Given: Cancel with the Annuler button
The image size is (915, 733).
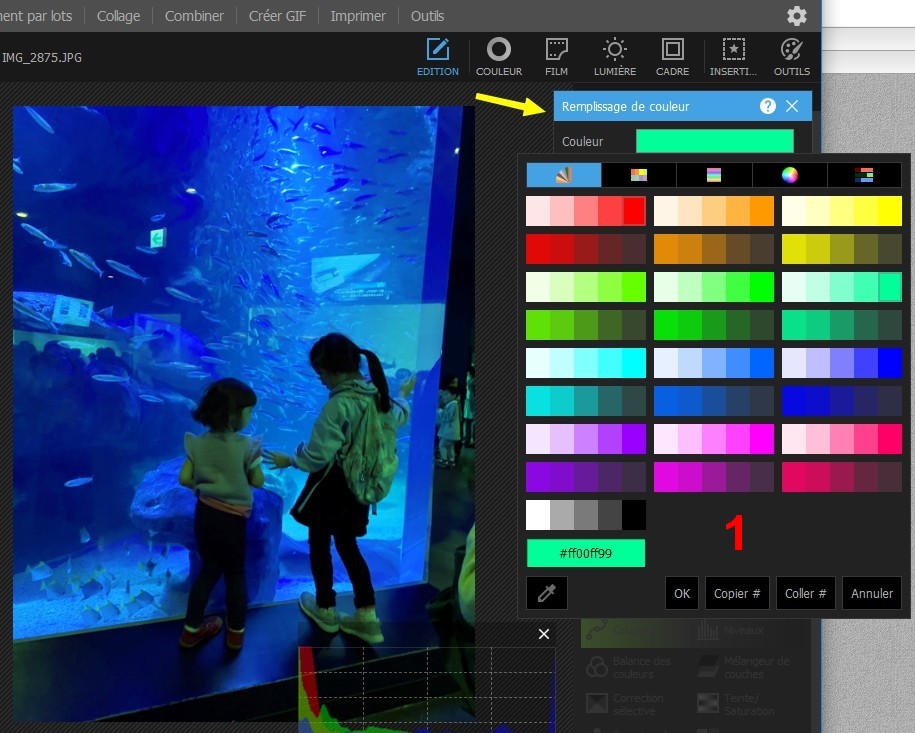Looking at the screenshot, I should tap(872, 593).
